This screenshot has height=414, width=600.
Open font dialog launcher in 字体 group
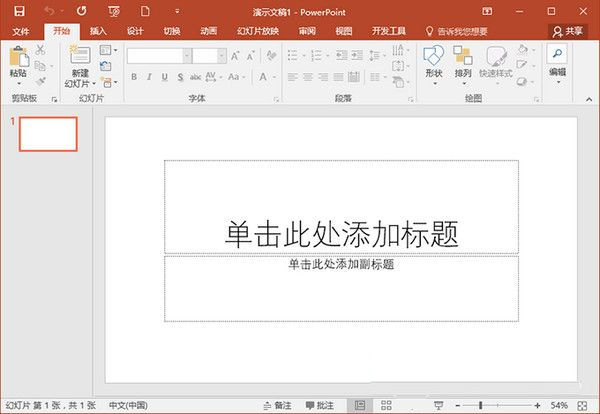tap(276, 99)
